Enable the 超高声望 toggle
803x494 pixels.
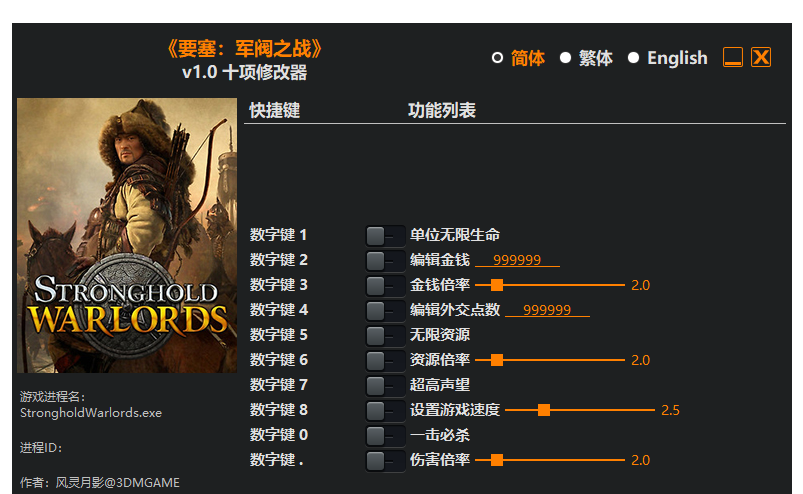[385, 385]
